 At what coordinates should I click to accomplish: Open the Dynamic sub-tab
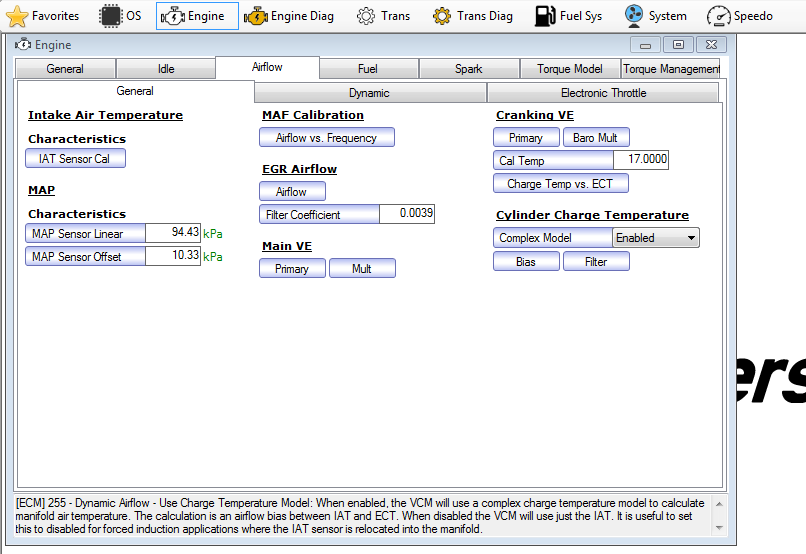(x=369, y=93)
